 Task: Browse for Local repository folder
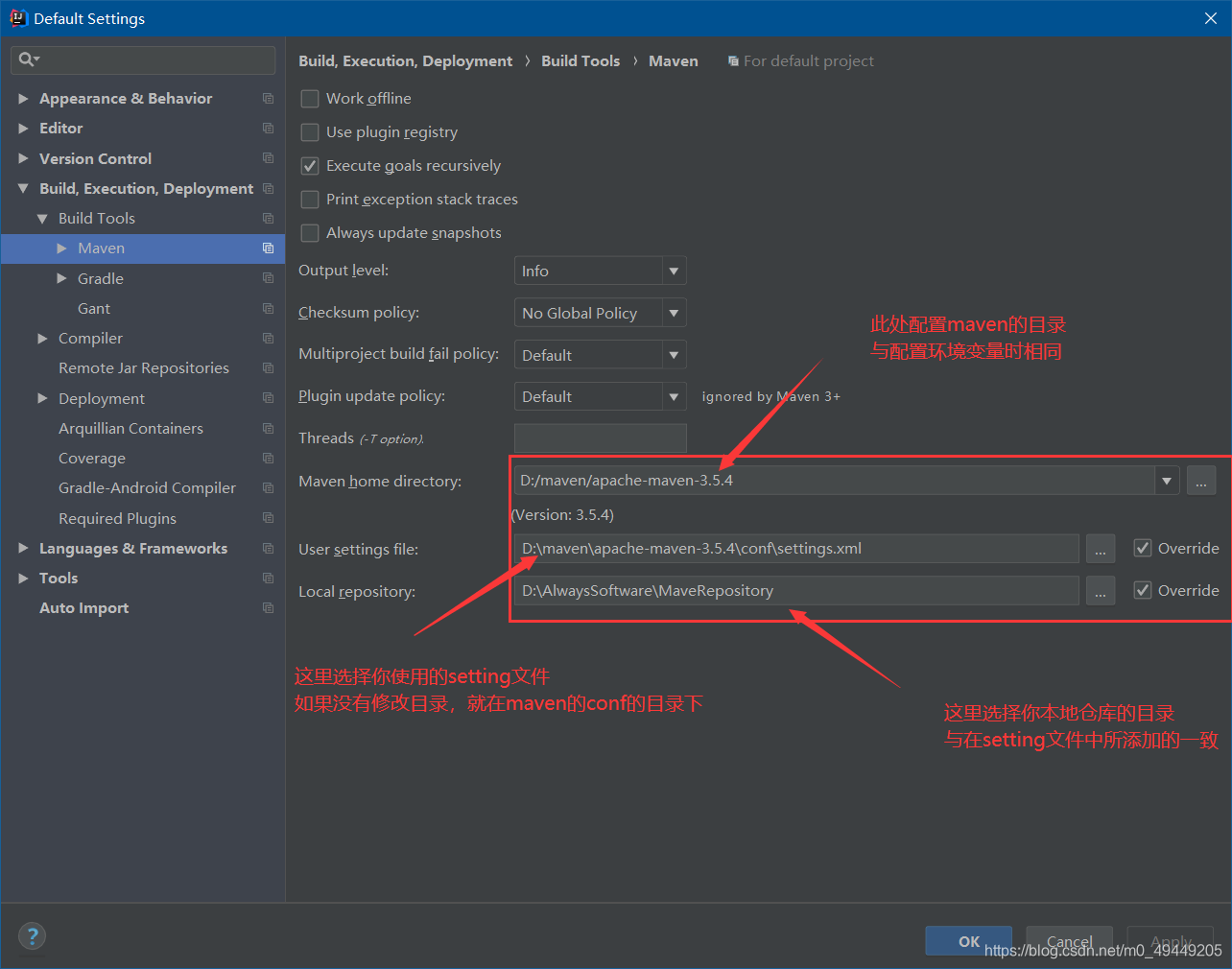1101,591
